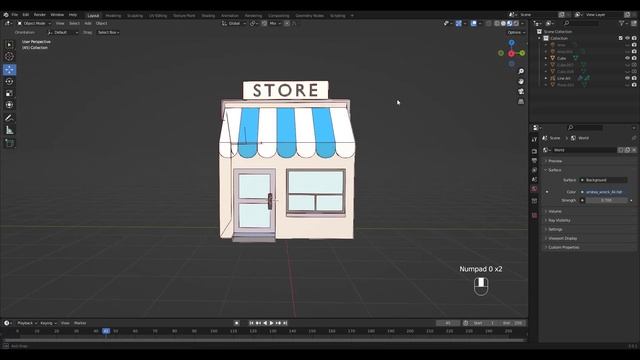Select the Scale tool

click(9, 93)
